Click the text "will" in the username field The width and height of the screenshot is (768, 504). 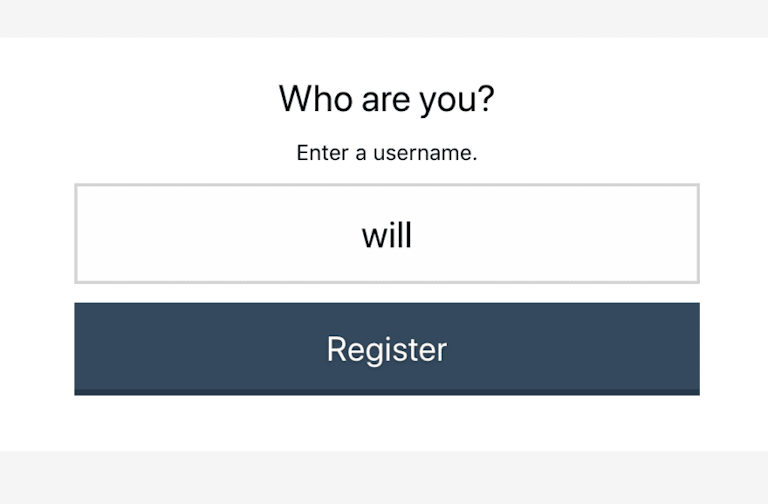[387, 236]
